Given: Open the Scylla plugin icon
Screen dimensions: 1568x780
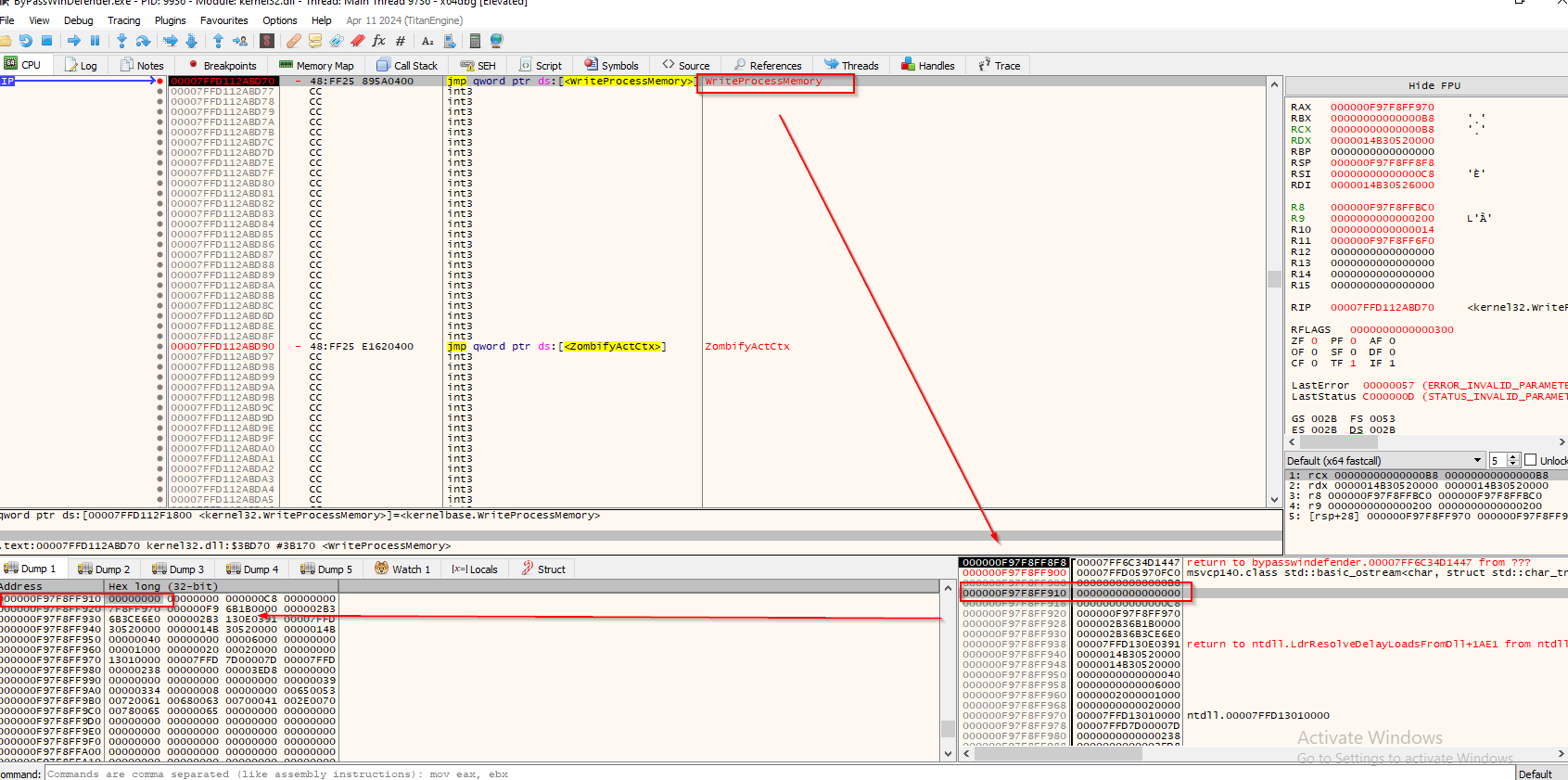Looking at the screenshot, I should pos(267,41).
